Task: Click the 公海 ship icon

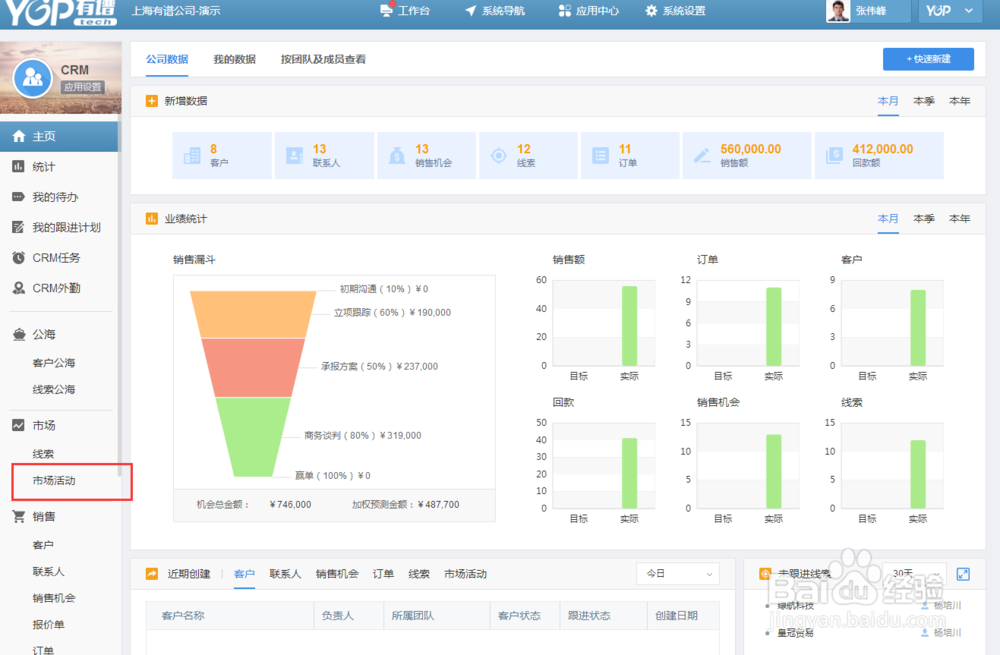Action: pos(18,334)
